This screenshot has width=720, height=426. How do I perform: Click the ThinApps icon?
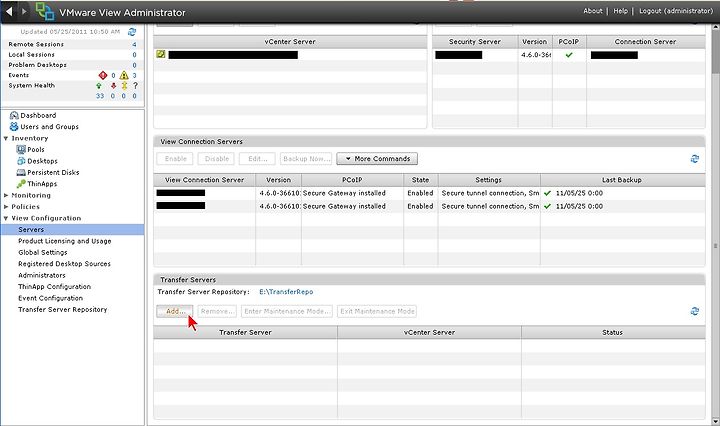21,184
